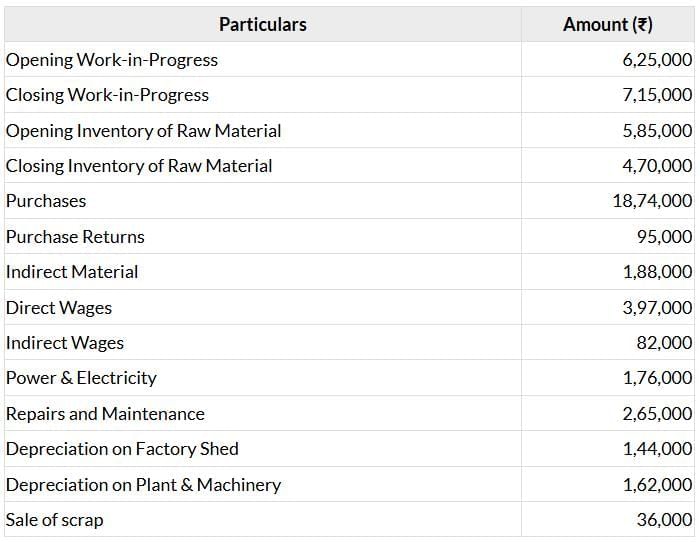Select the Purchase Returns cell

point(75,237)
